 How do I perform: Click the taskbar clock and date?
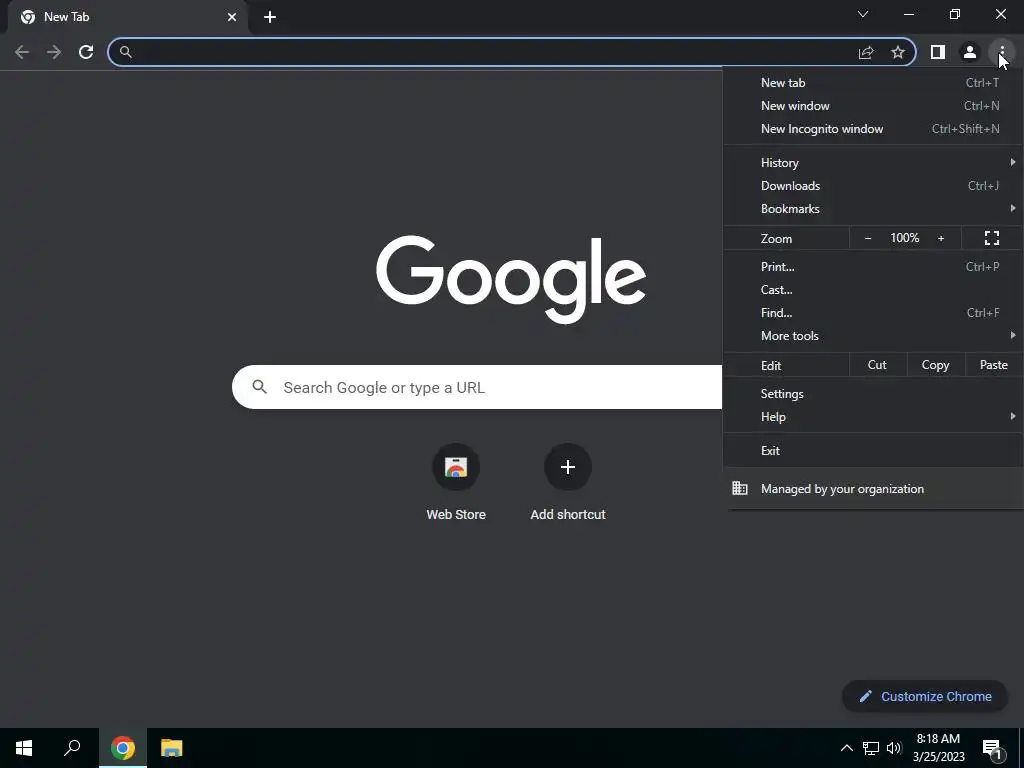coord(938,748)
